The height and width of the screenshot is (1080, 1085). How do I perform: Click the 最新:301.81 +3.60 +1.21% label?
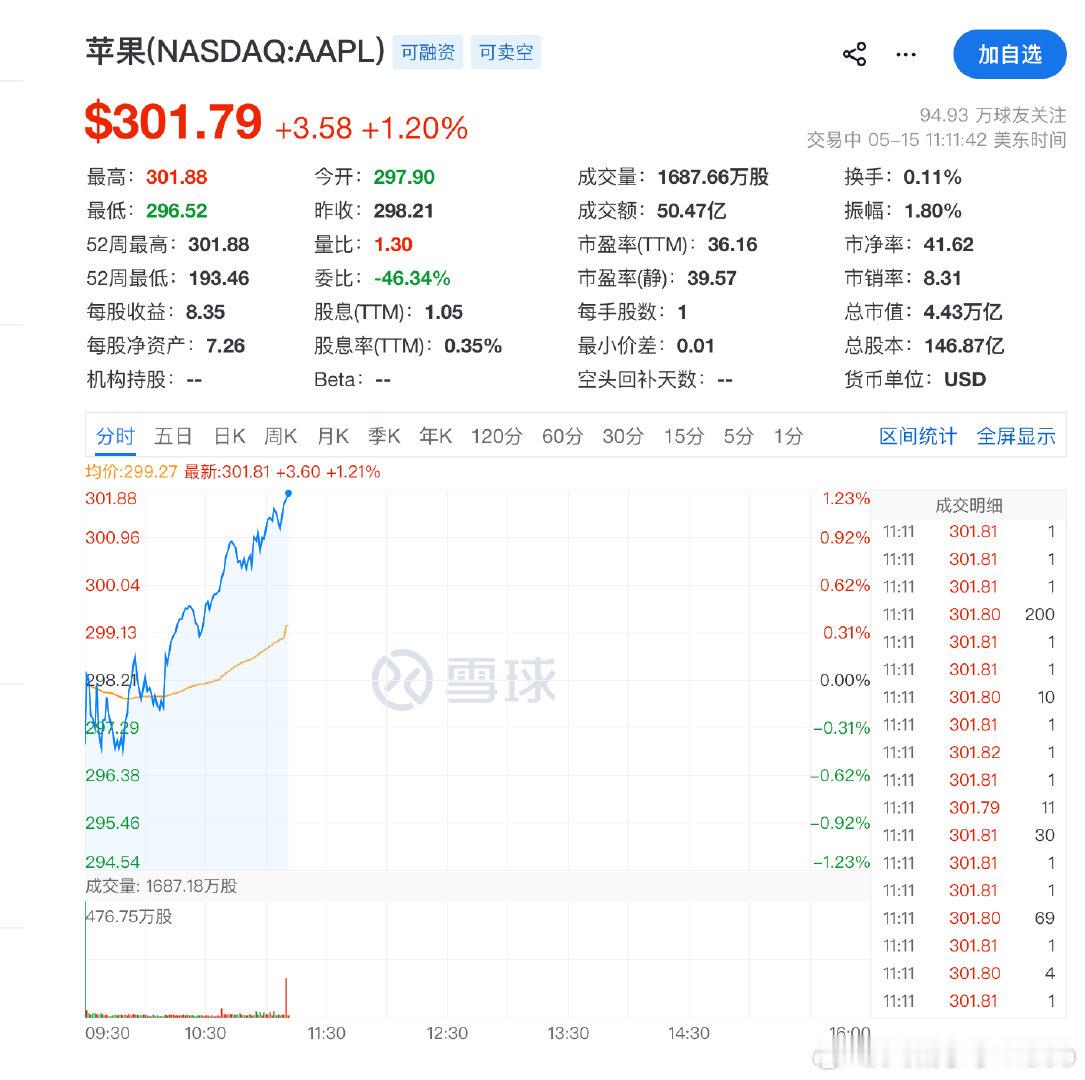[282, 472]
